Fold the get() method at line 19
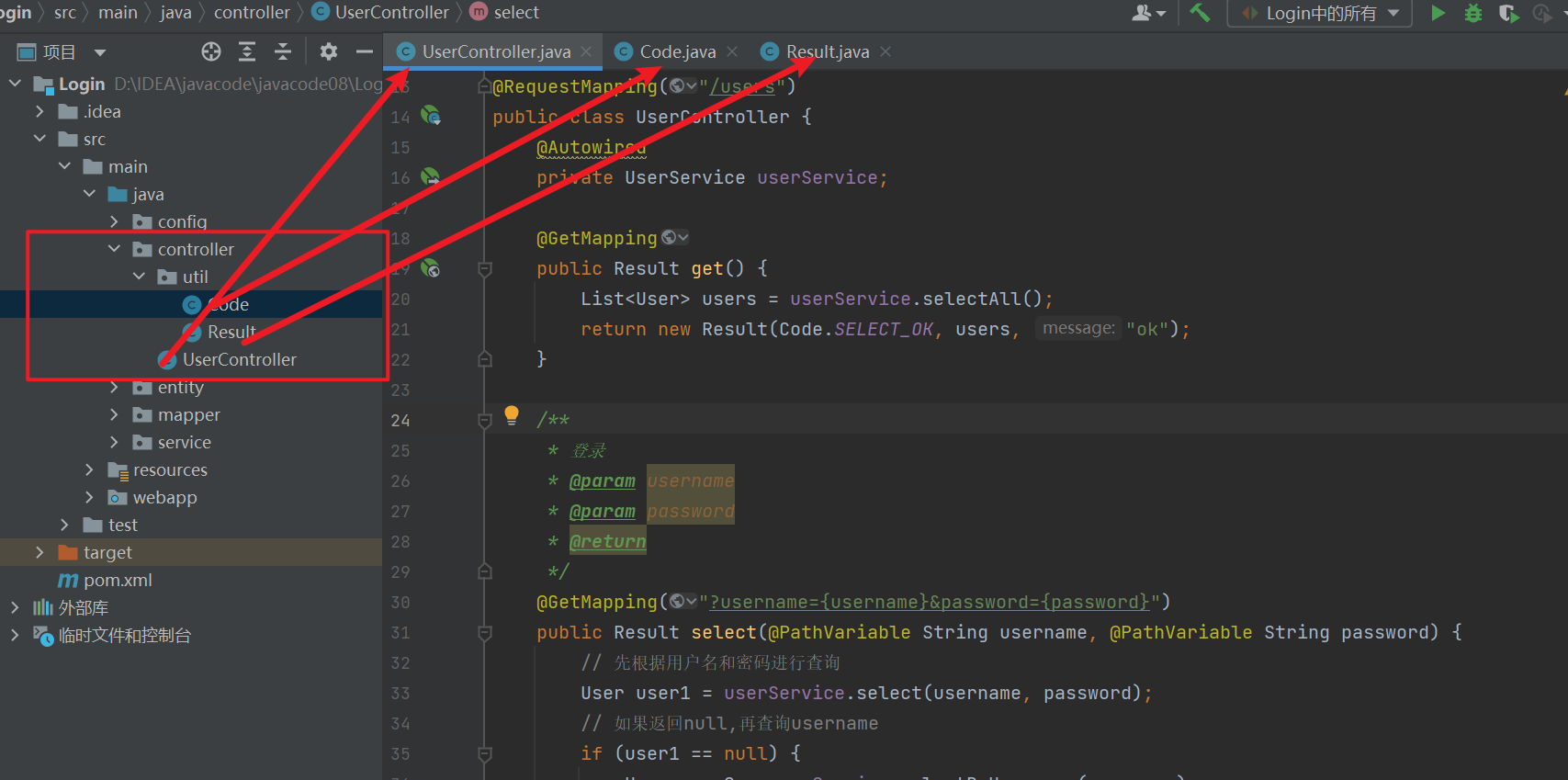This screenshot has width=1568, height=780. 485,269
